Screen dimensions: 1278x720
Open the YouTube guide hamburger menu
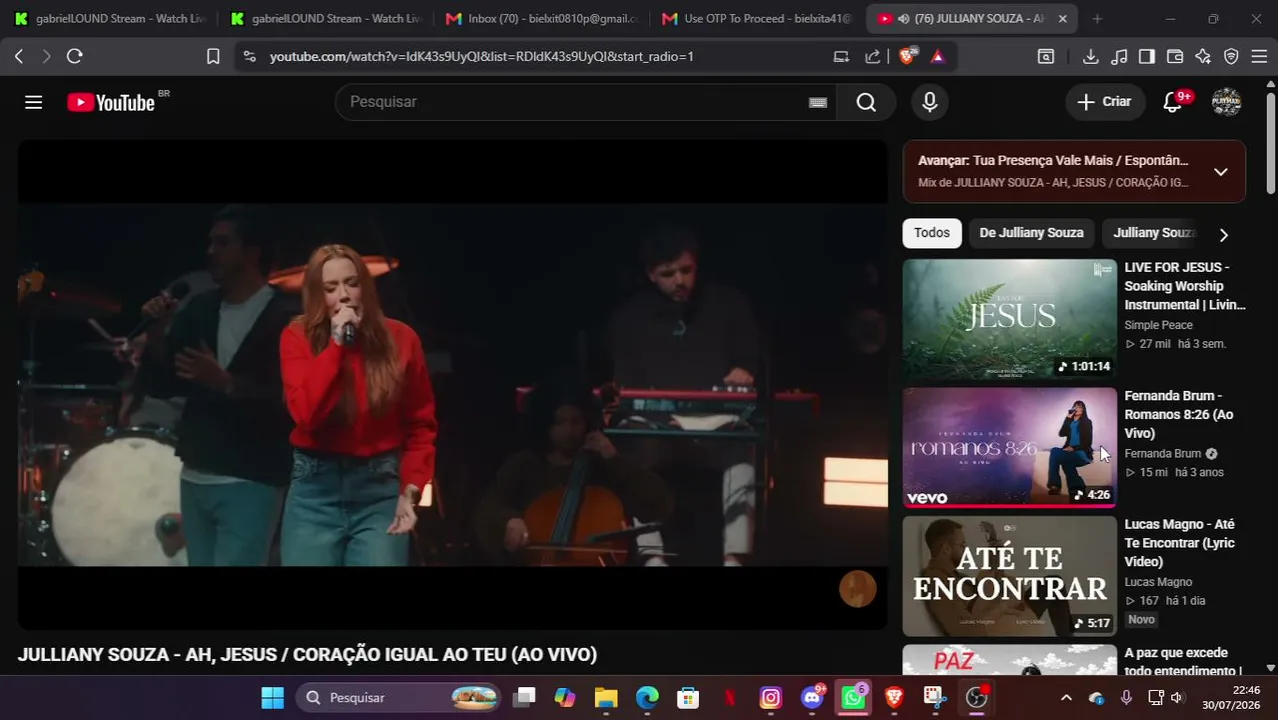(x=33, y=102)
